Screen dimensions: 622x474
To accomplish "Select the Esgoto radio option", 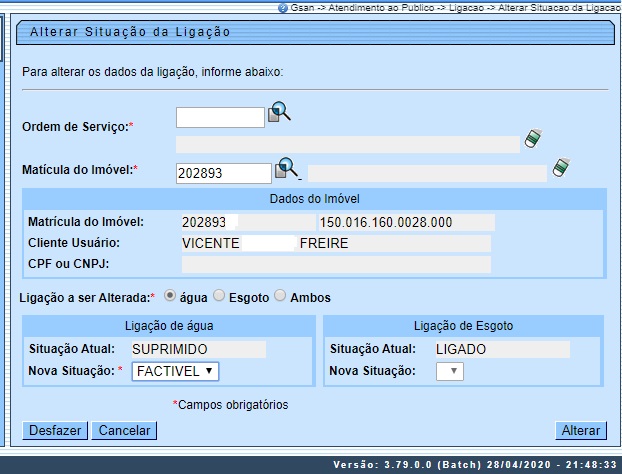I will pyautogui.click(x=218, y=296).
